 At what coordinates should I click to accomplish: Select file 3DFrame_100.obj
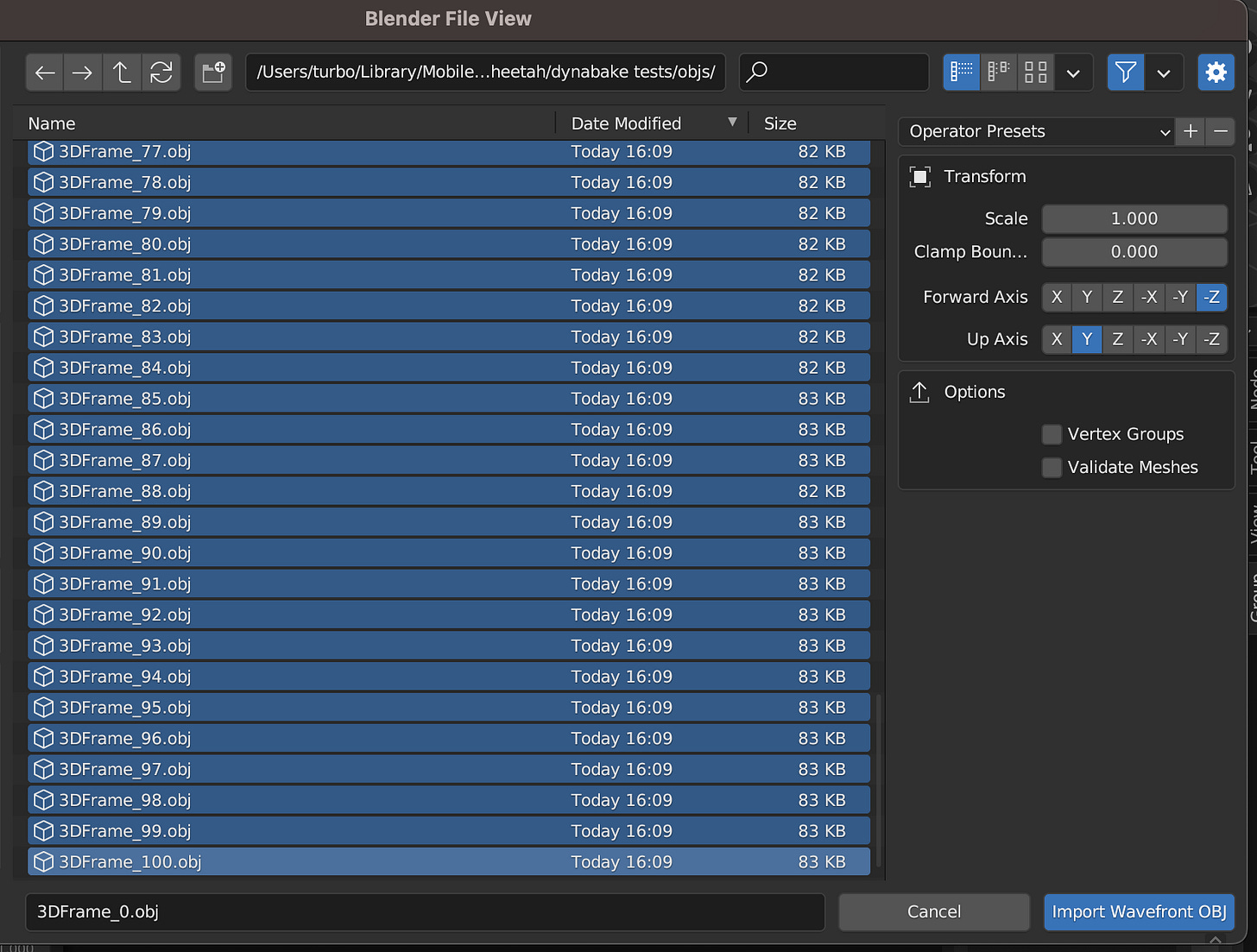448,861
